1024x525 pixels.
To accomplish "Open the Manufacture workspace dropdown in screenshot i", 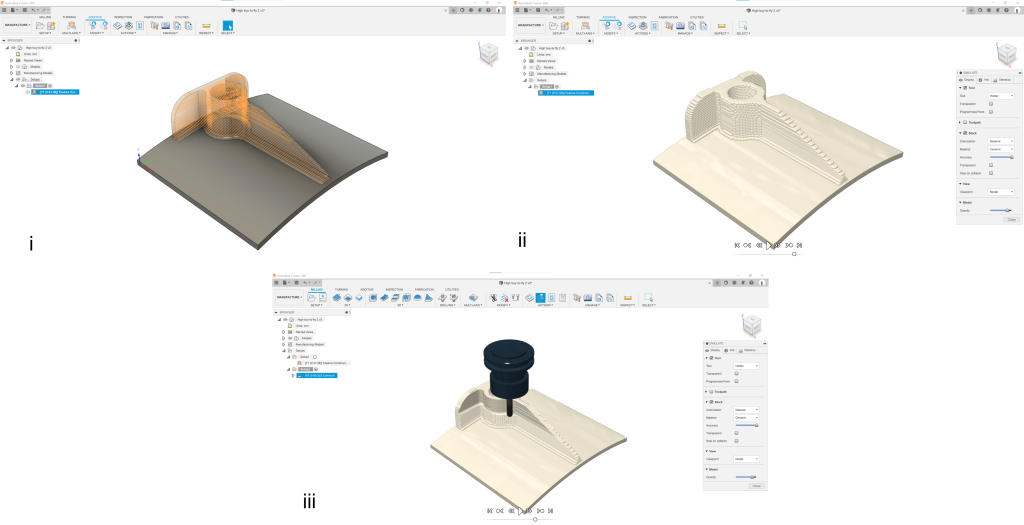I will click(x=18, y=25).
